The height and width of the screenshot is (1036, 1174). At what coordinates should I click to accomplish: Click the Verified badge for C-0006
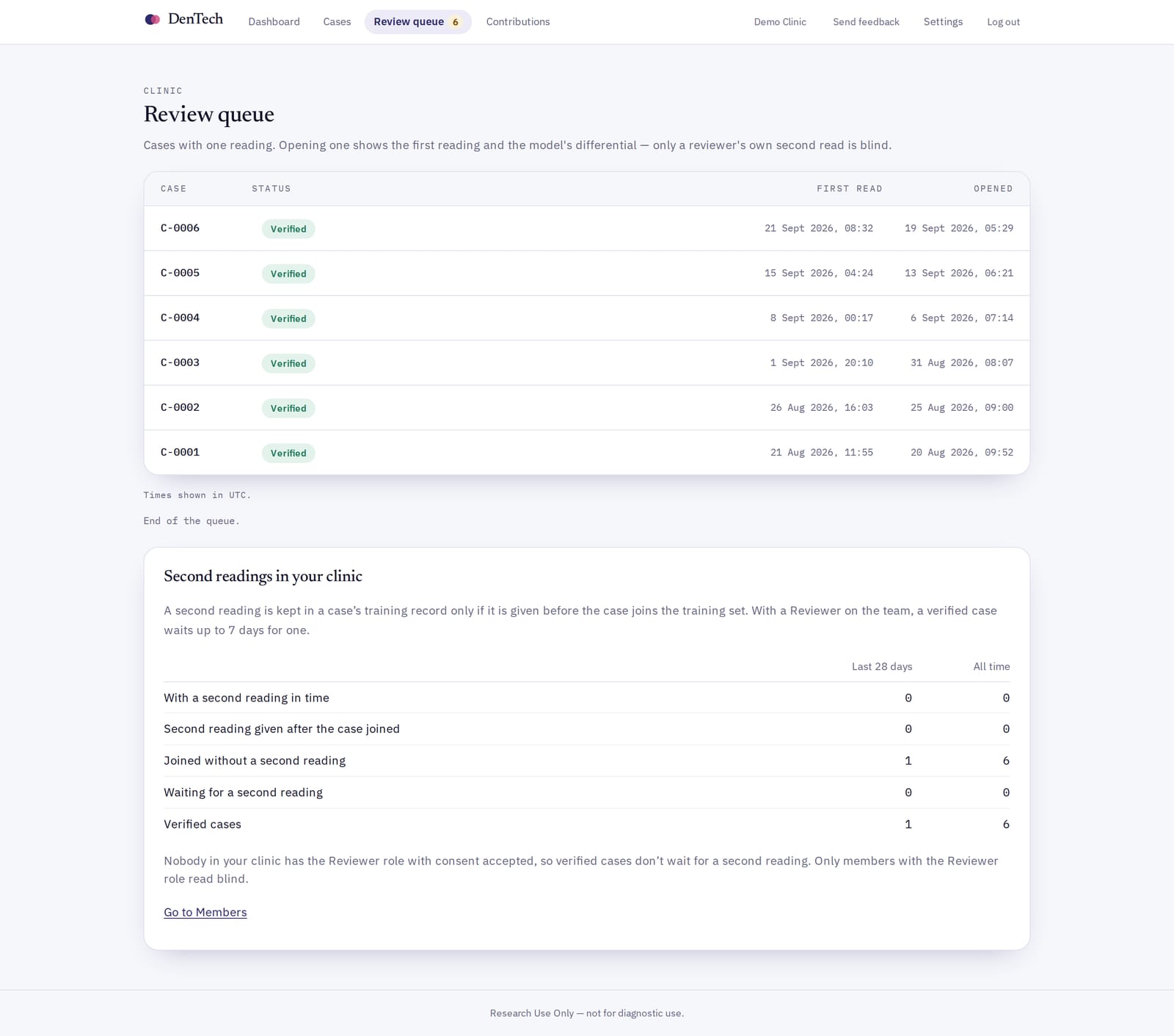[288, 229]
